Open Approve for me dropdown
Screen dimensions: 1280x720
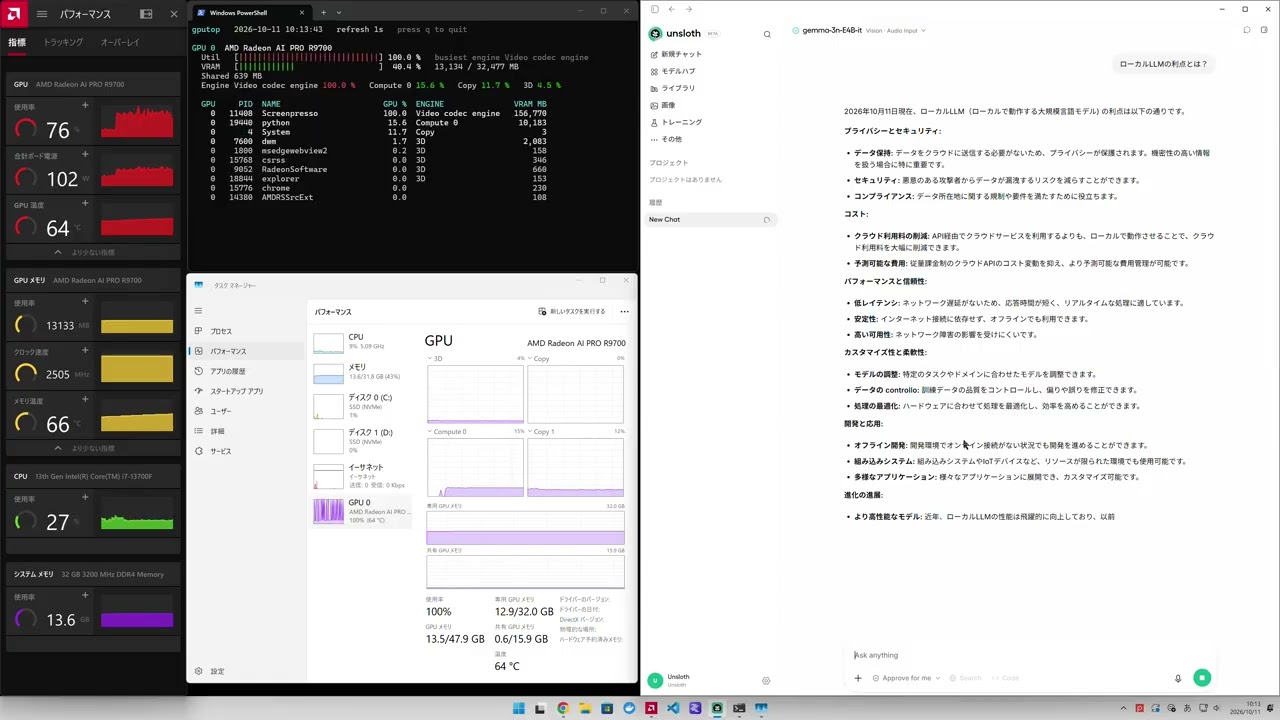click(x=905, y=678)
